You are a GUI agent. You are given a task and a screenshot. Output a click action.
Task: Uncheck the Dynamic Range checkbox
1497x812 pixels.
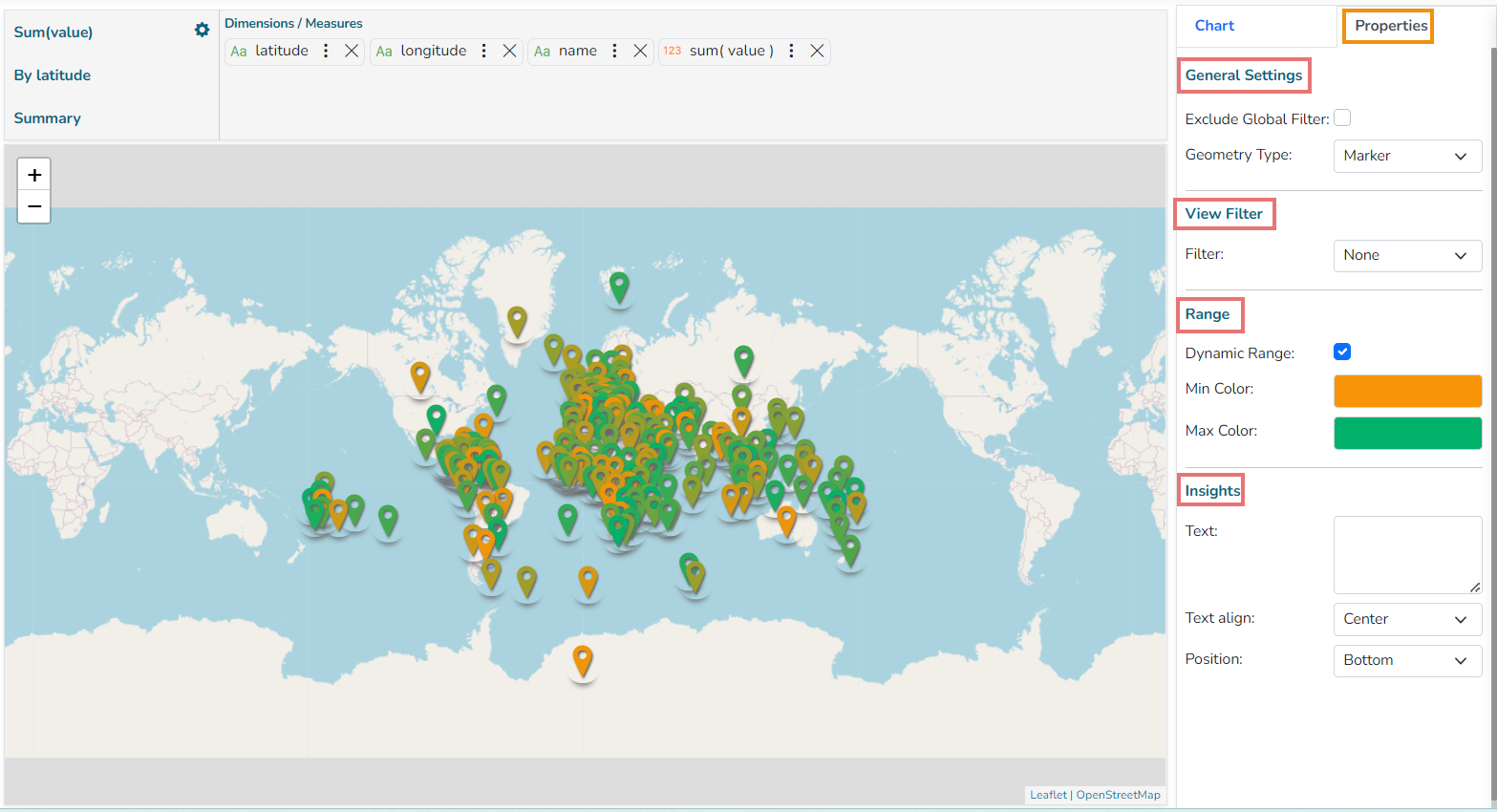(1342, 352)
